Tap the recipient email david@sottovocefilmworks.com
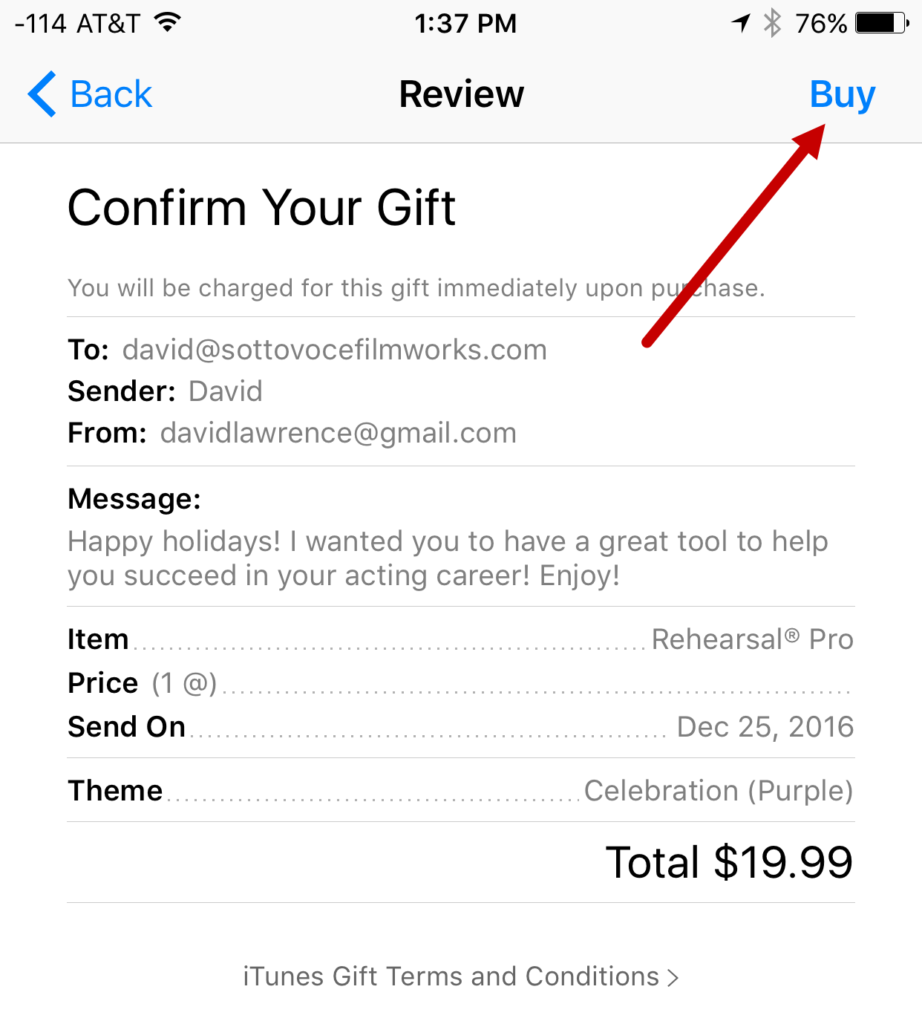 click(334, 350)
